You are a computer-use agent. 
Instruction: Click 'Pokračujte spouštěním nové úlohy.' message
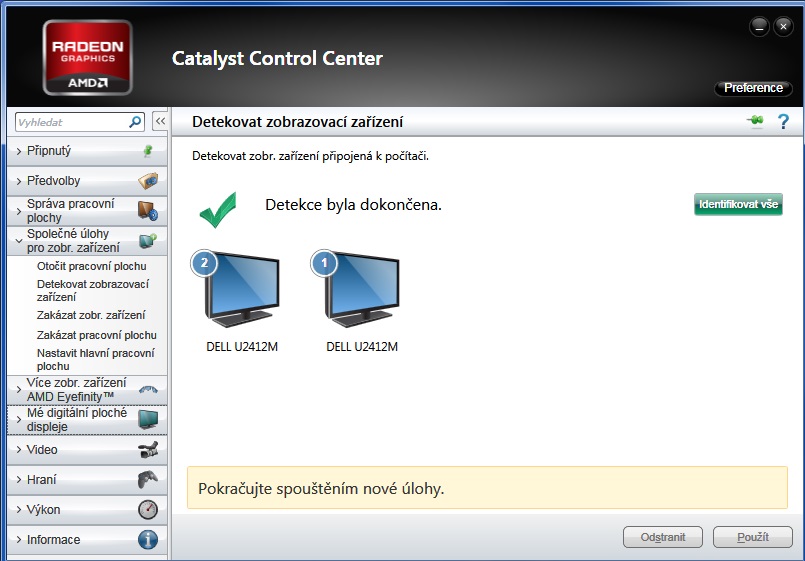321,488
